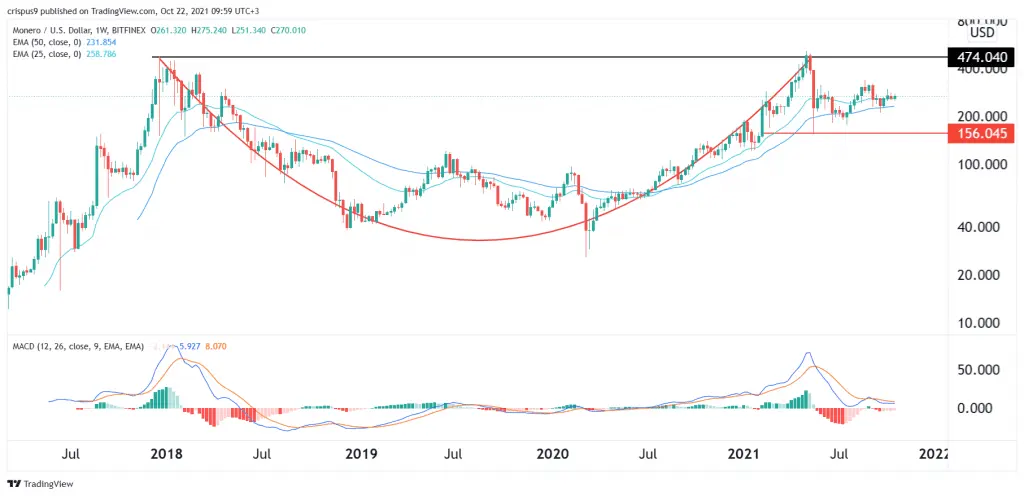Screen dimensions: 1024x496
Task: Click the 2019 label on the time axis
Action: [363, 452]
